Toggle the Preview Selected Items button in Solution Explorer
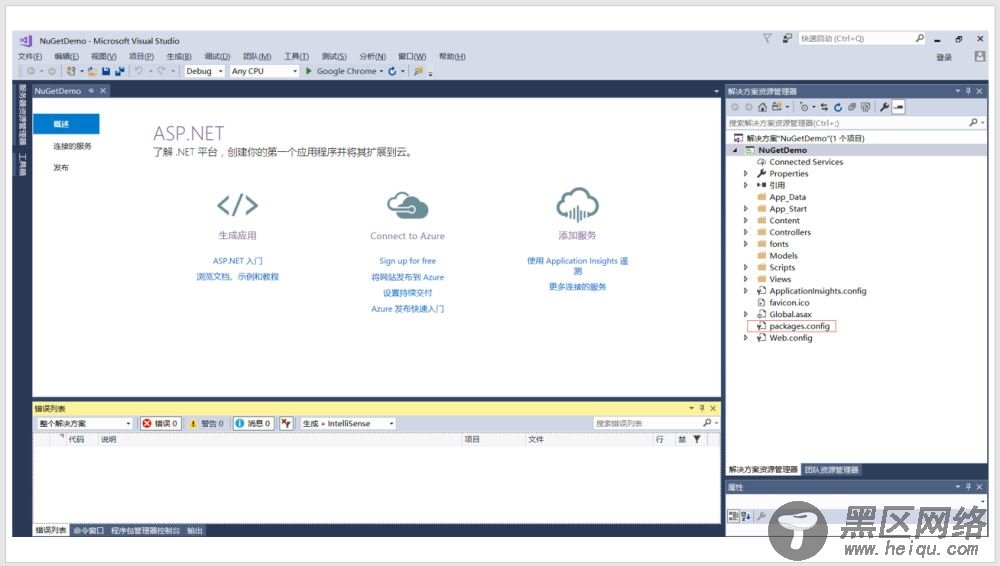 (899, 107)
